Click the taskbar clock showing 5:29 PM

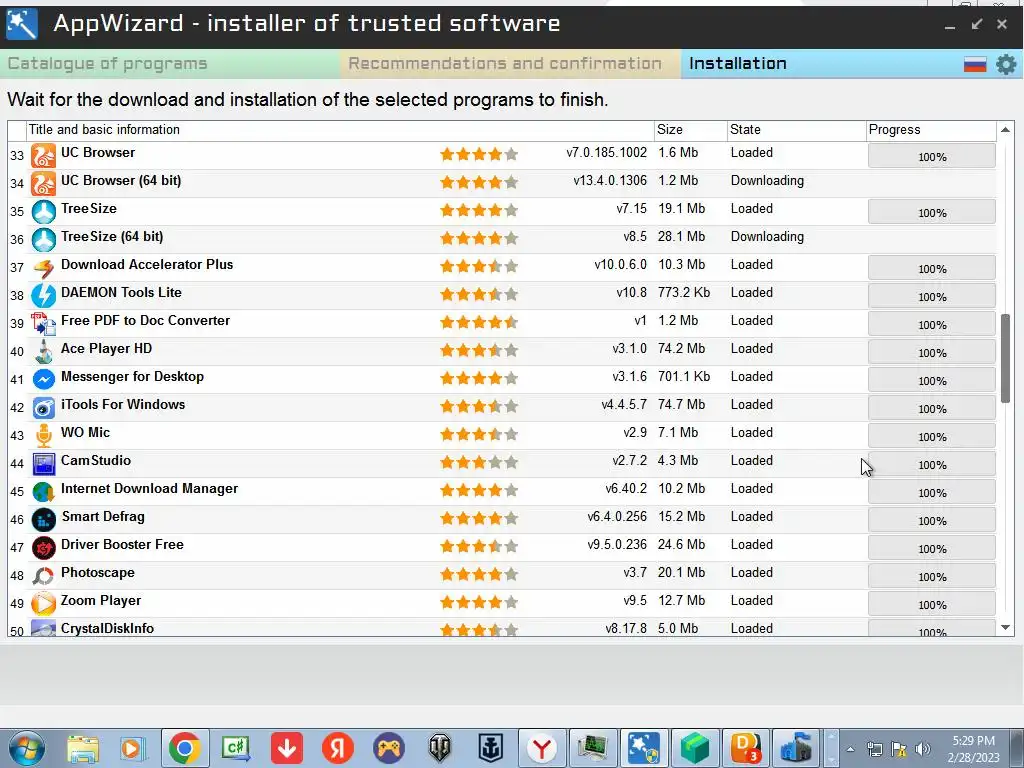(973, 749)
